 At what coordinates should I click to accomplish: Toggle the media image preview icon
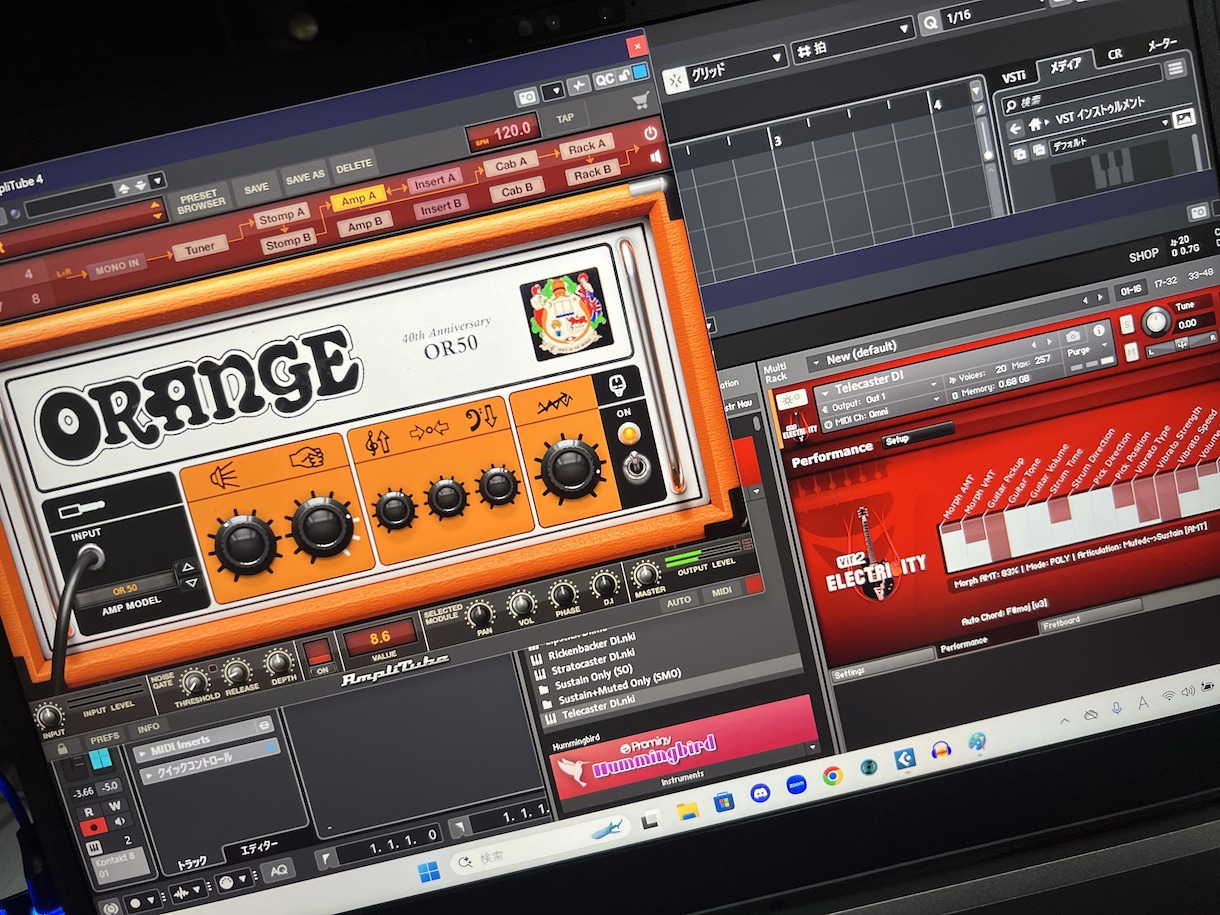[x=1183, y=118]
